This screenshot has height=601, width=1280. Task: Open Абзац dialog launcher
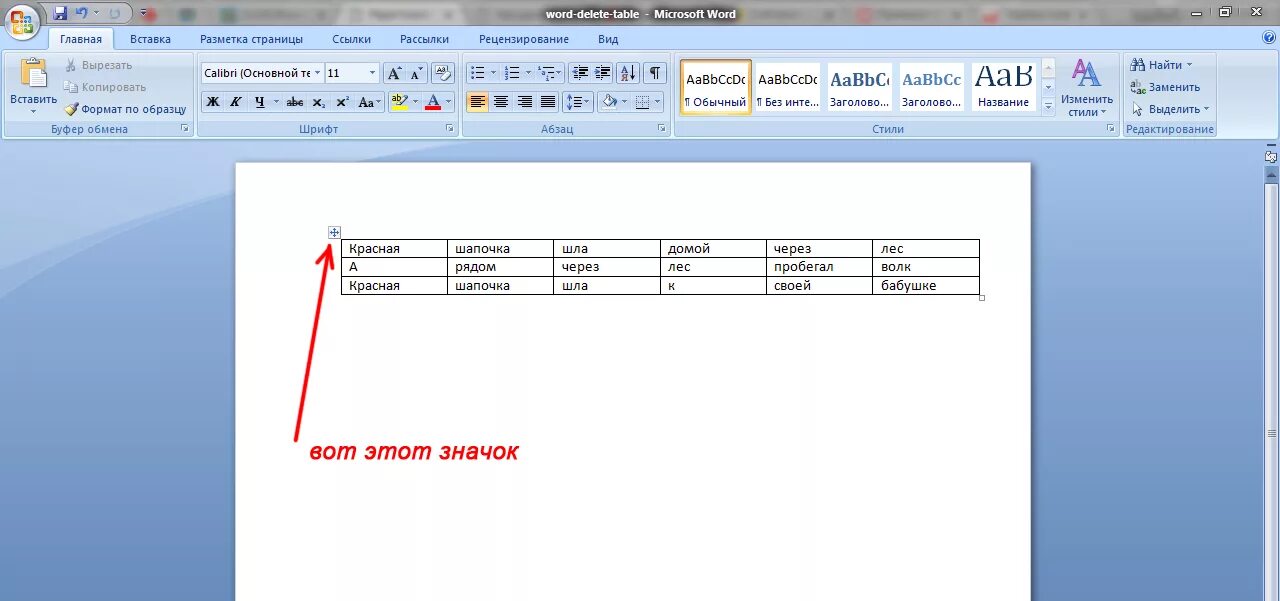pos(662,129)
